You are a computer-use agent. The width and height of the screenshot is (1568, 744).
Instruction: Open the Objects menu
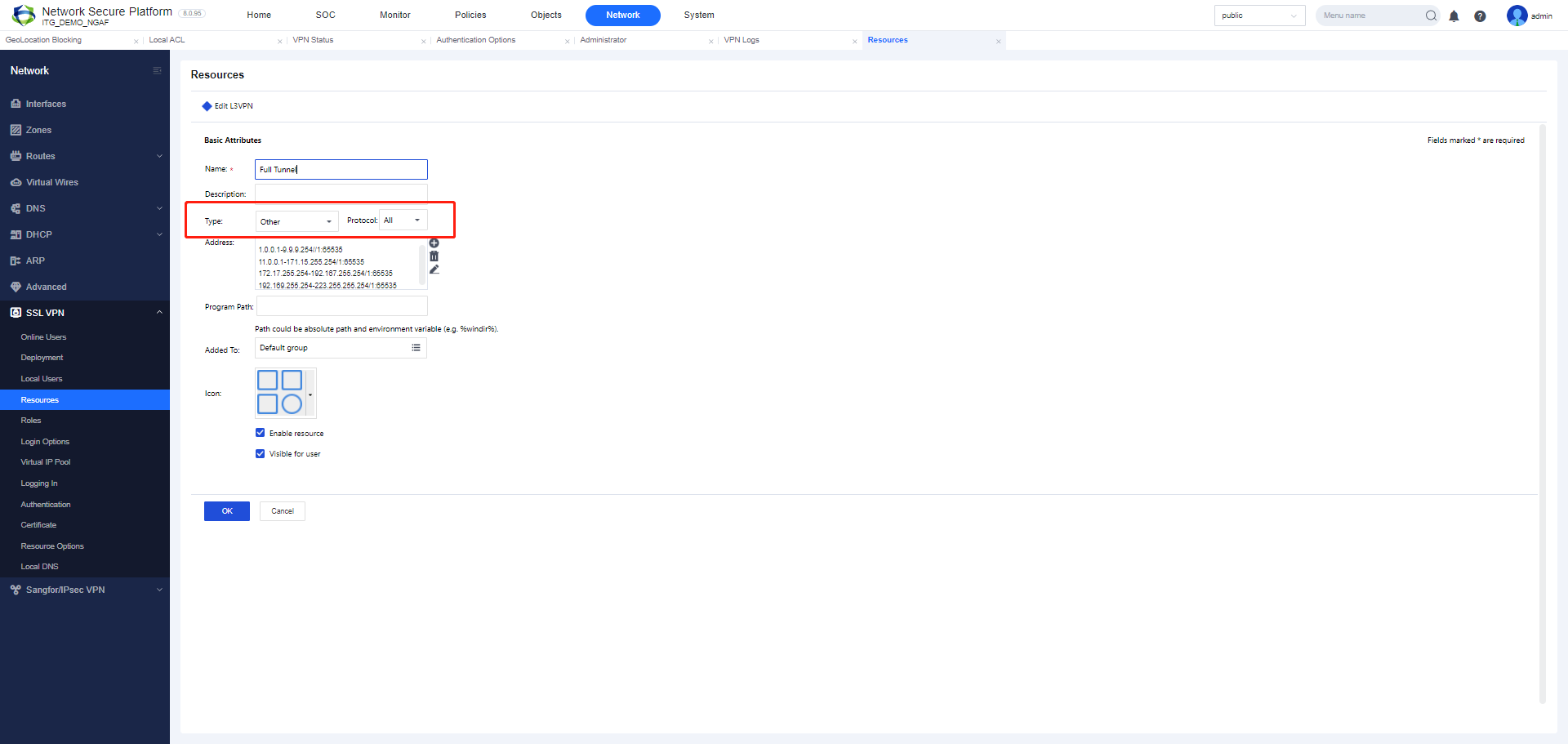(546, 16)
